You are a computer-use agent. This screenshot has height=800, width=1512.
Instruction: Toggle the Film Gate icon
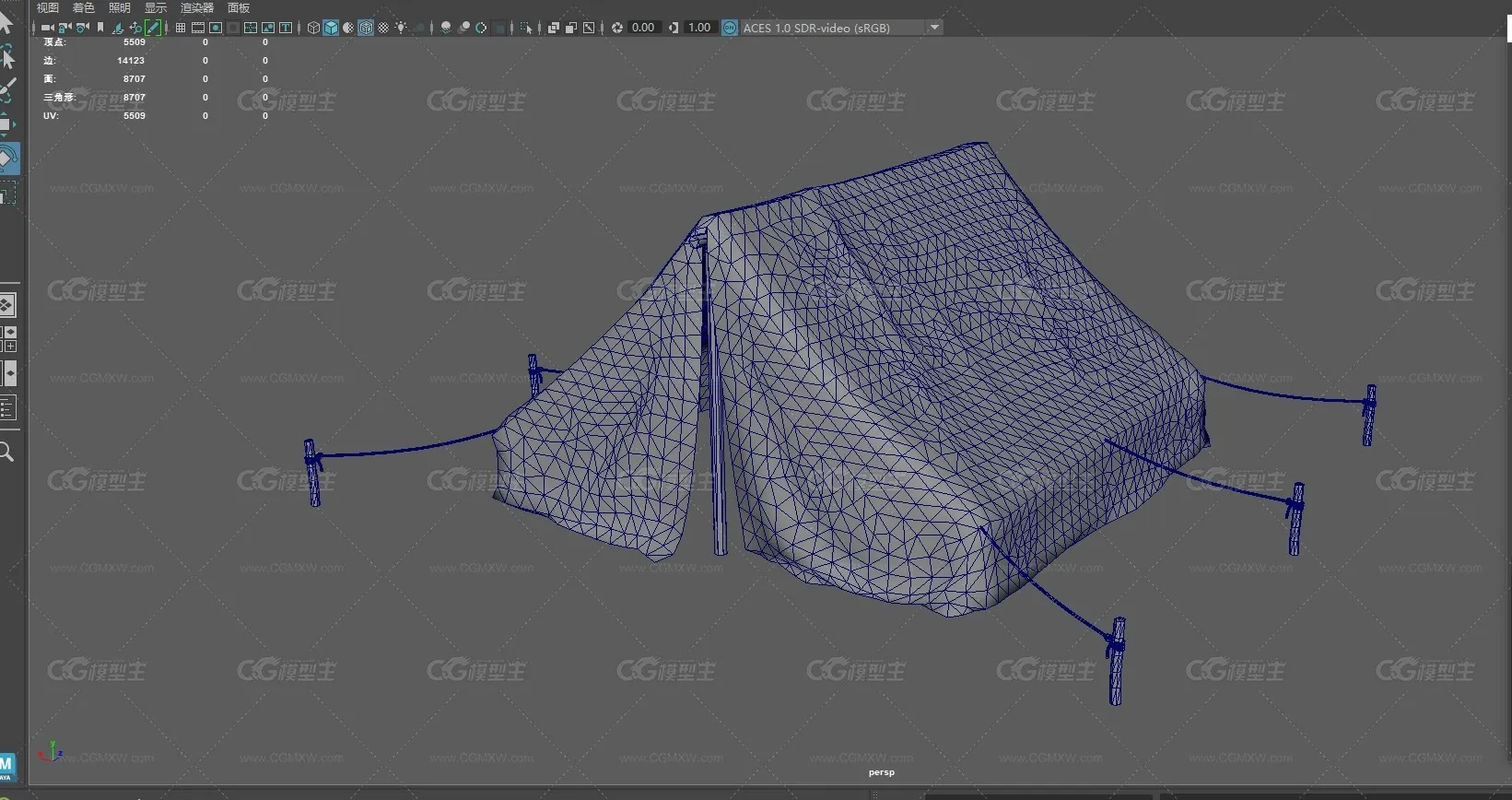[198, 28]
